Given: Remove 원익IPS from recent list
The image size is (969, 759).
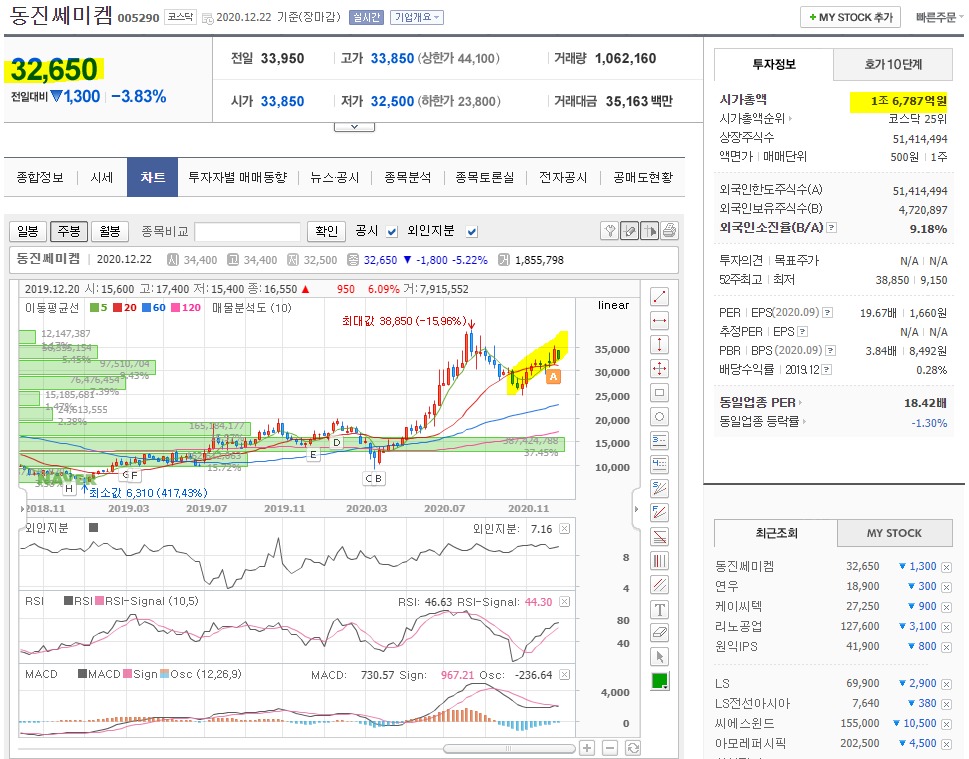Looking at the screenshot, I should (x=946, y=647).
